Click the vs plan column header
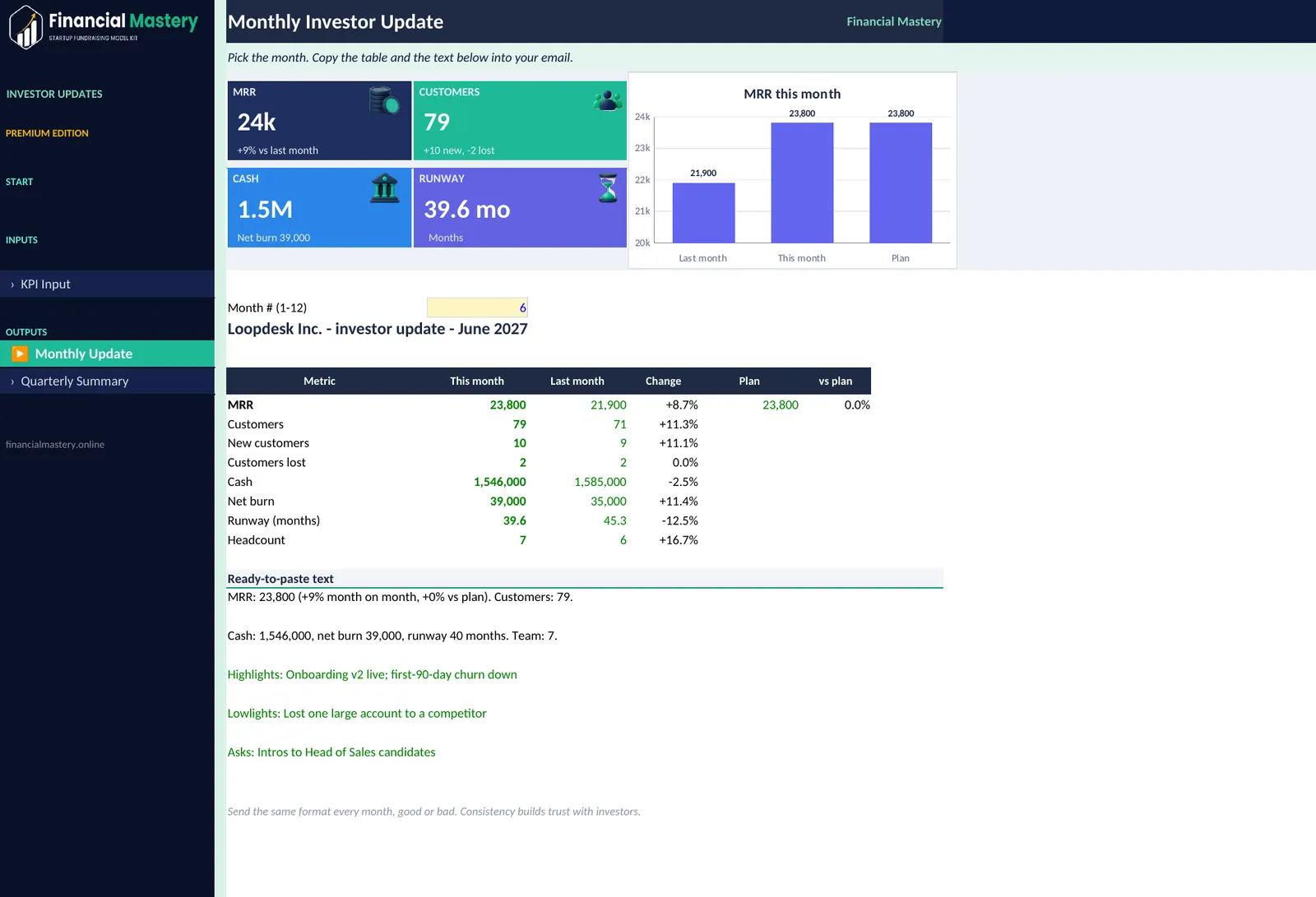This screenshot has height=897, width=1316. (836, 381)
